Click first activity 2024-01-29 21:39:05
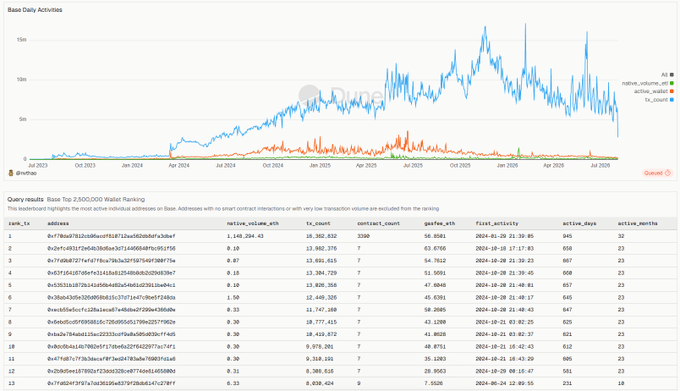680x391 pixels. coord(504,236)
